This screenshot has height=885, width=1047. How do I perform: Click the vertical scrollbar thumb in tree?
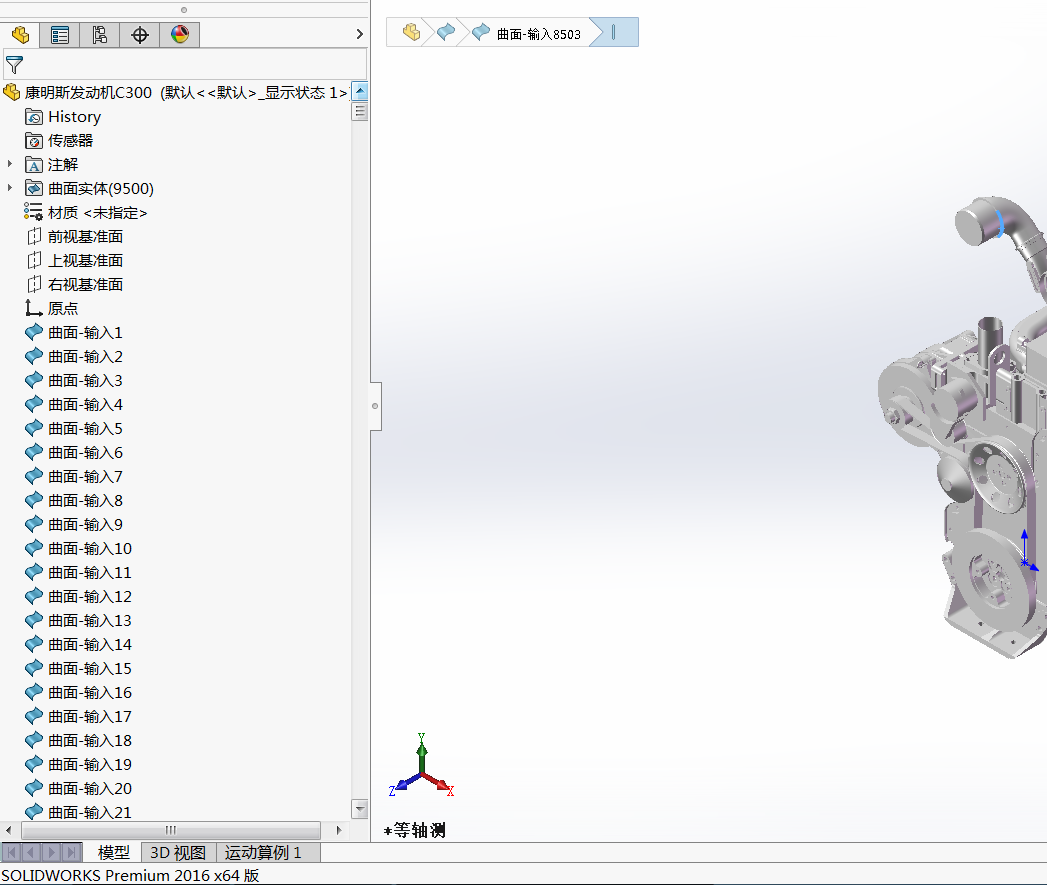[360, 112]
